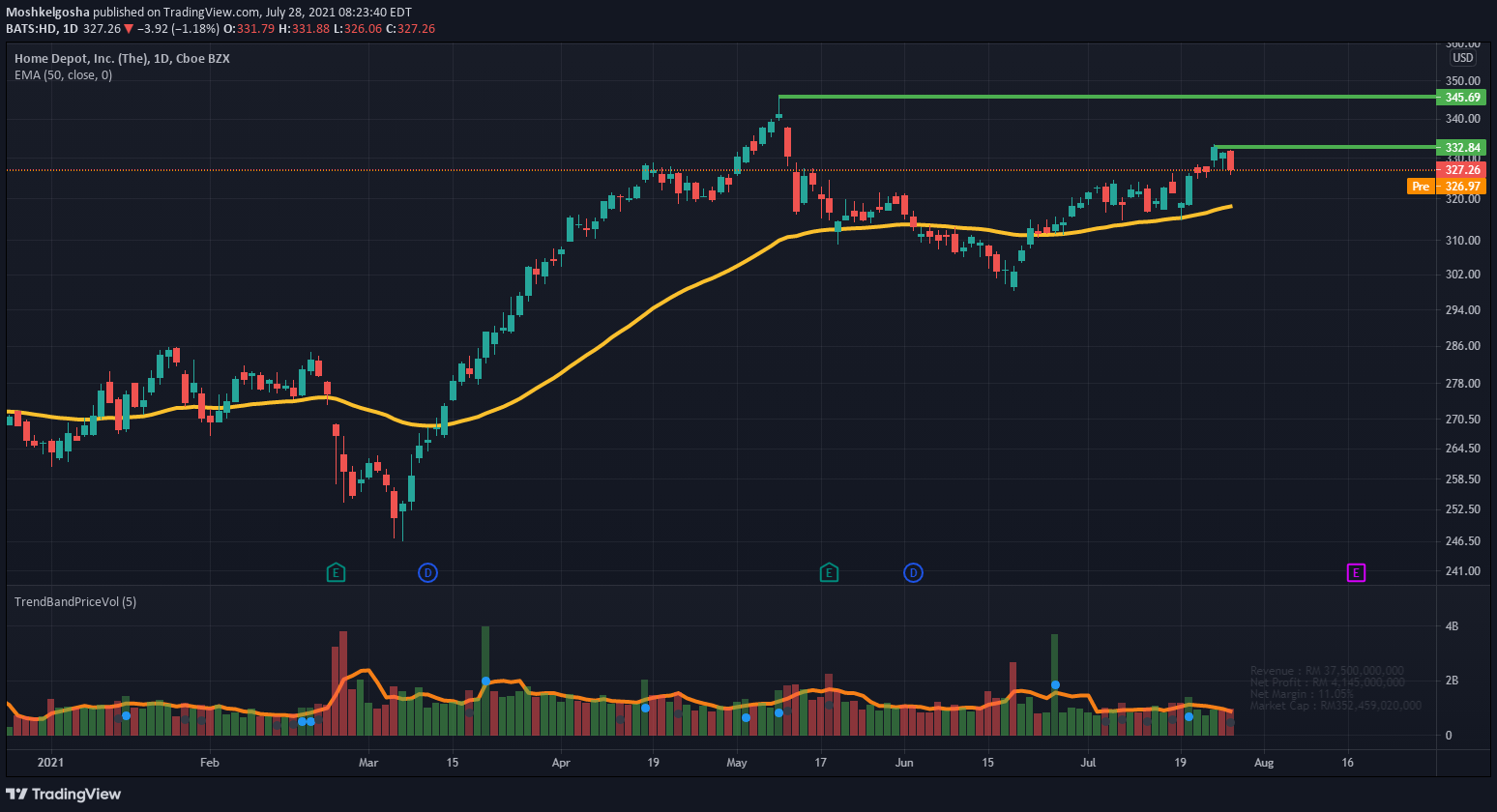The height and width of the screenshot is (812, 1497).
Task: Click the Mar date axis label
Action: [368, 763]
